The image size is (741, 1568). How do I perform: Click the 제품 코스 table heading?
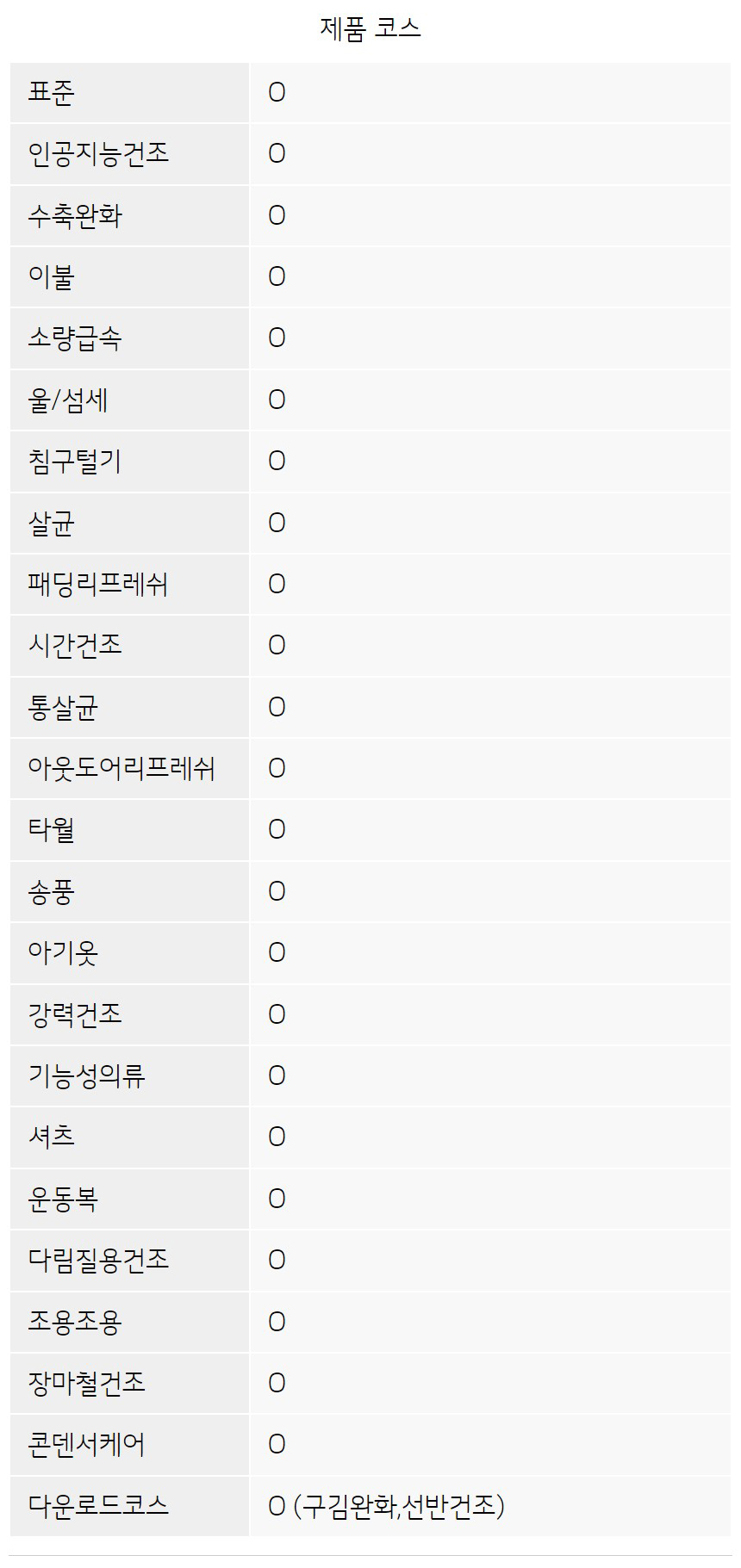tap(370, 28)
